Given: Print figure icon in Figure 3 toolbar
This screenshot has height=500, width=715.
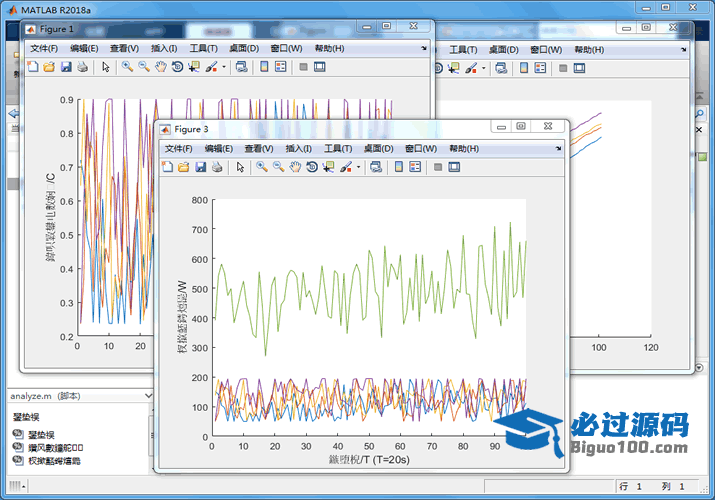Looking at the screenshot, I should 217,167.
